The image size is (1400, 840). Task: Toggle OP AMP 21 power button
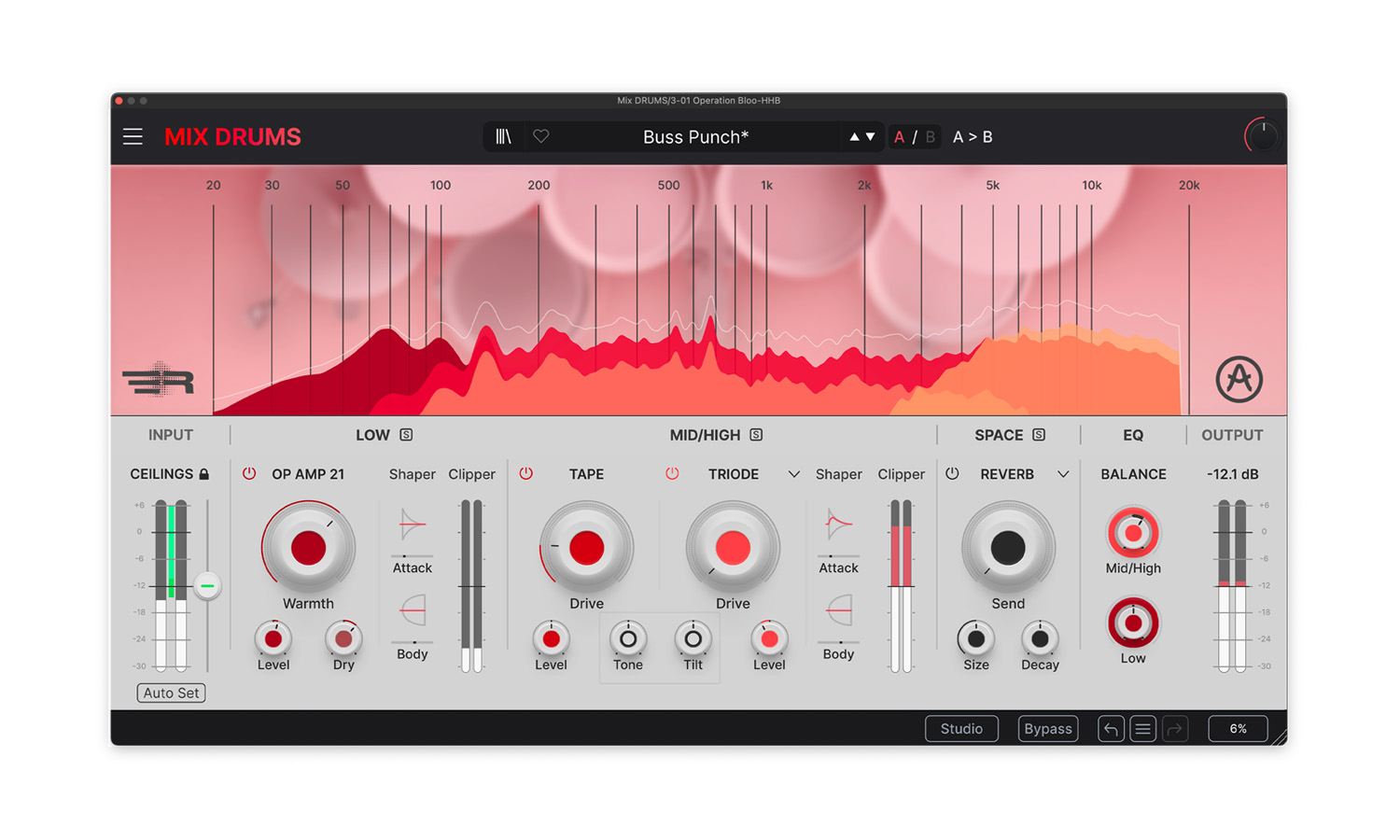249,474
